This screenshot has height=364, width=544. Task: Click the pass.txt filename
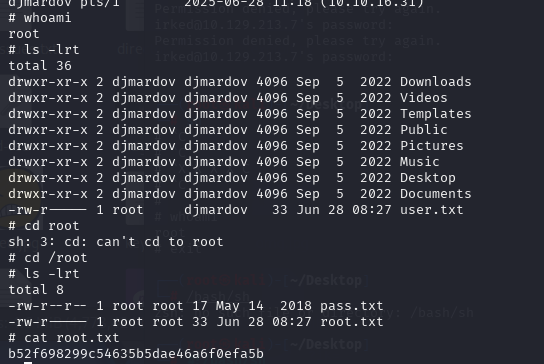tap(351, 306)
